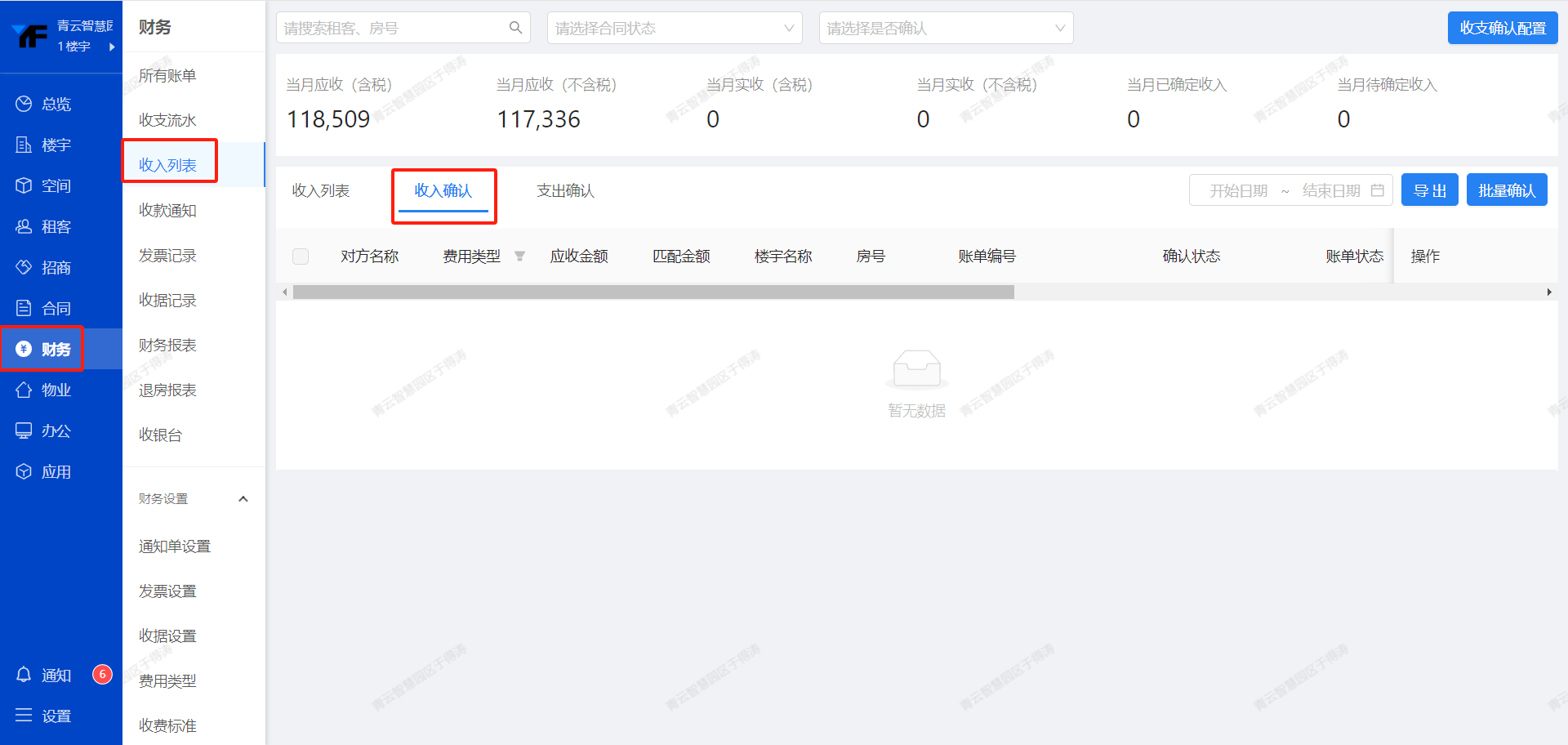1568x745 pixels.
Task: Switch to the 支出确认 tab
Action: click(x=565, y=191)
